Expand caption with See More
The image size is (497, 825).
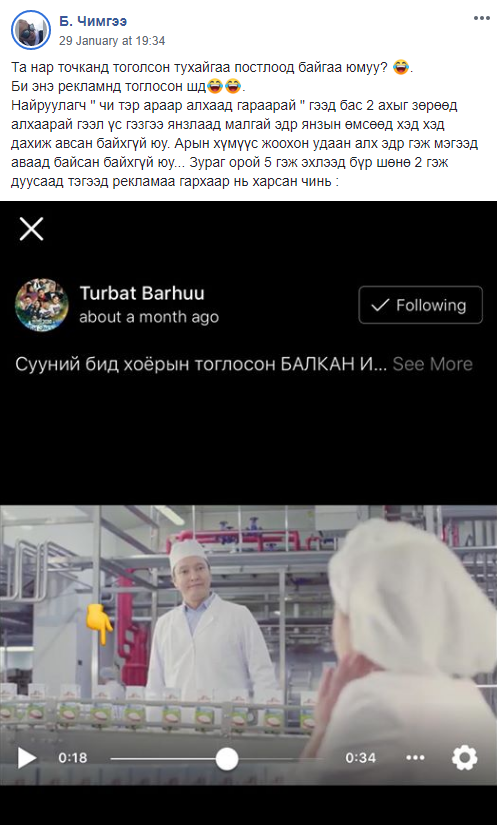(x=432, y=364)
